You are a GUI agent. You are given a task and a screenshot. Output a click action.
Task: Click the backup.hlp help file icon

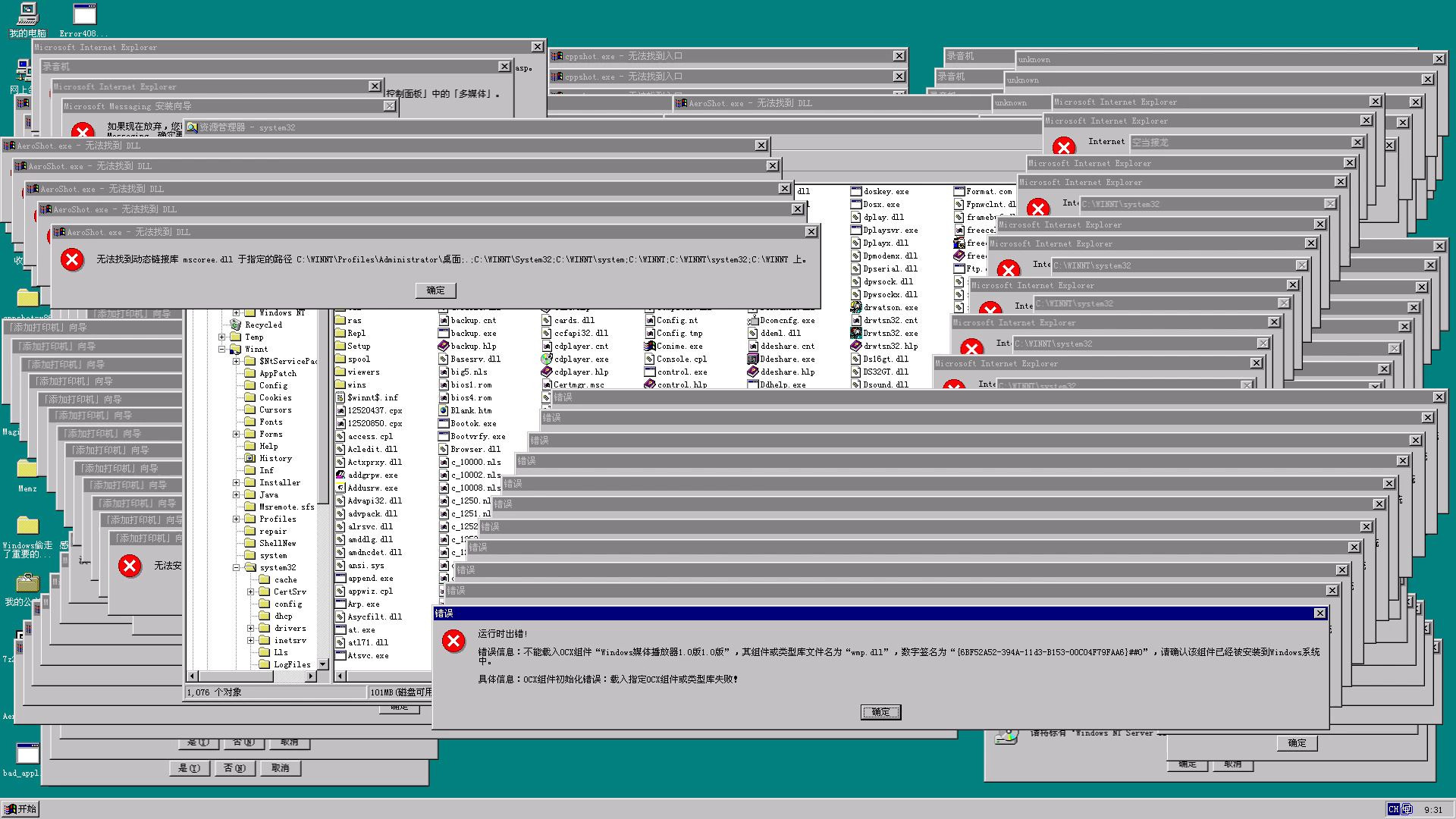[x=444, y=347]
